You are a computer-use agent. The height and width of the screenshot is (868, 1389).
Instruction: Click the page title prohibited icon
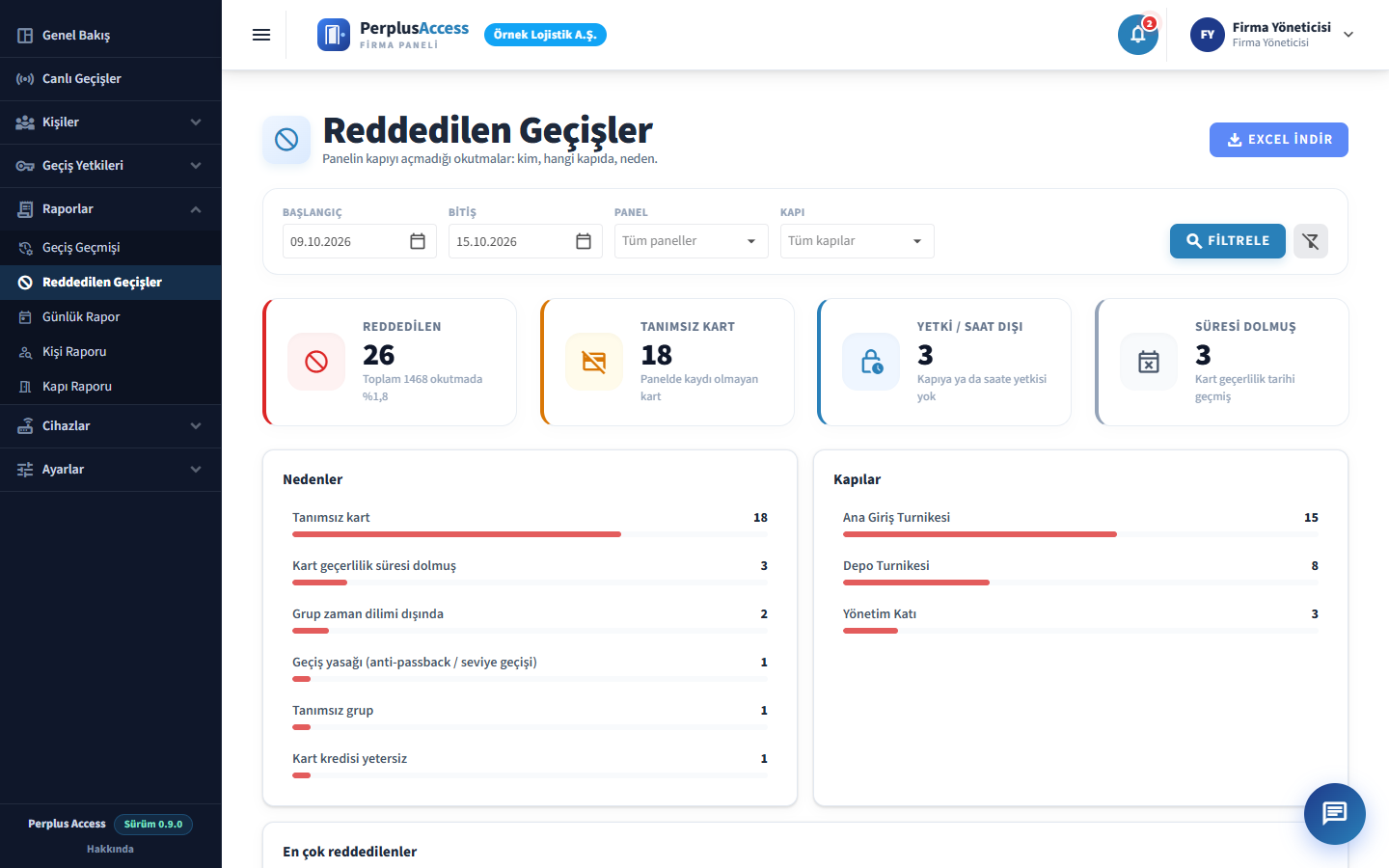pos(286,140)
